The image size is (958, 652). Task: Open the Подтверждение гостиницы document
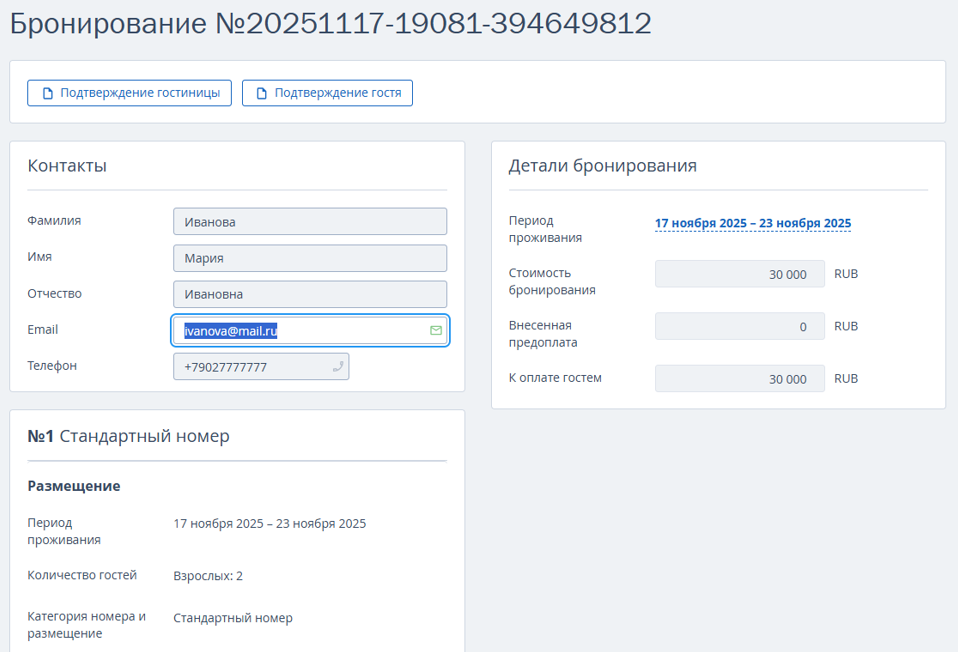coord(130,93)
